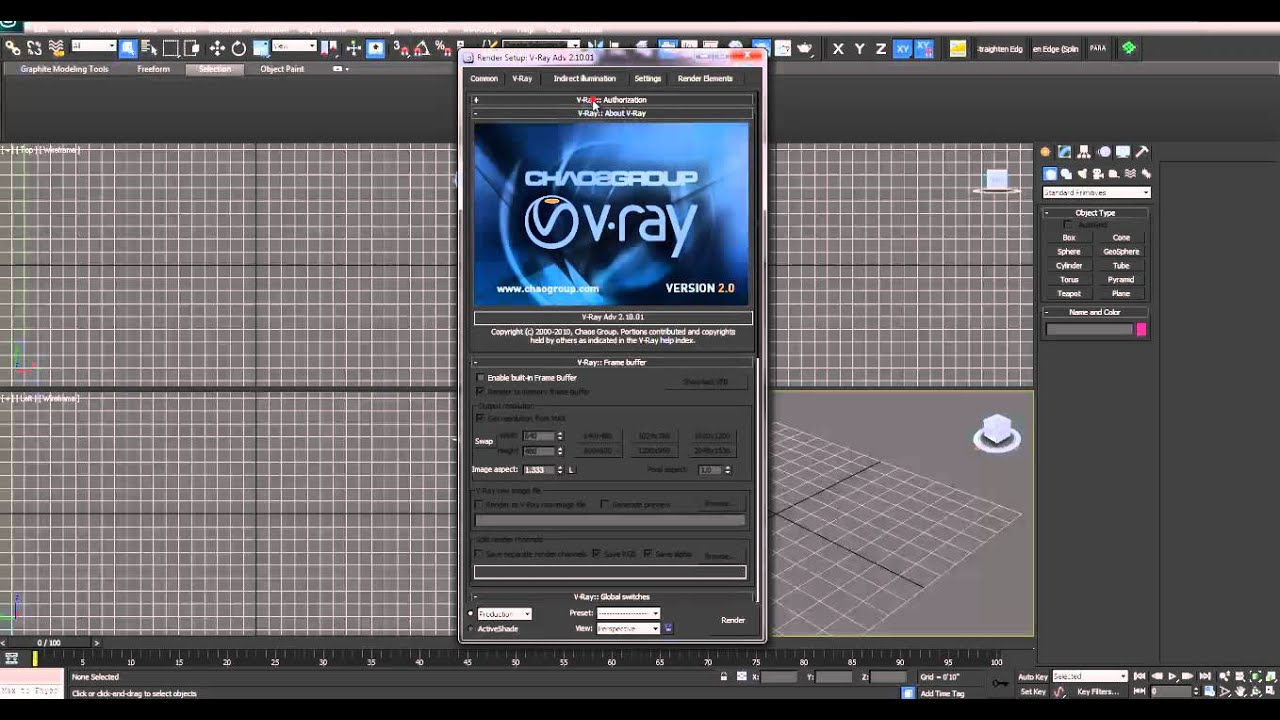1280x720 pixels.
Task: Toggle Save separate render channels checkbox
Action: (480, 554)
